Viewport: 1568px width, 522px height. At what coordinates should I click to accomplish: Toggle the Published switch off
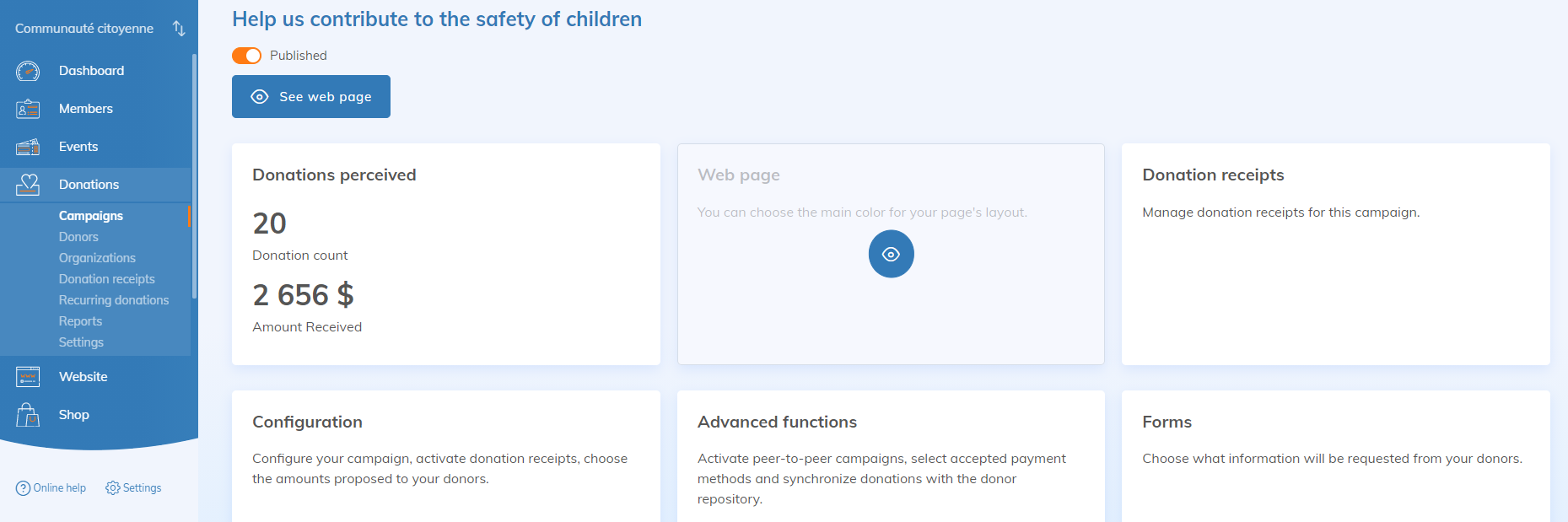[247, 56]
